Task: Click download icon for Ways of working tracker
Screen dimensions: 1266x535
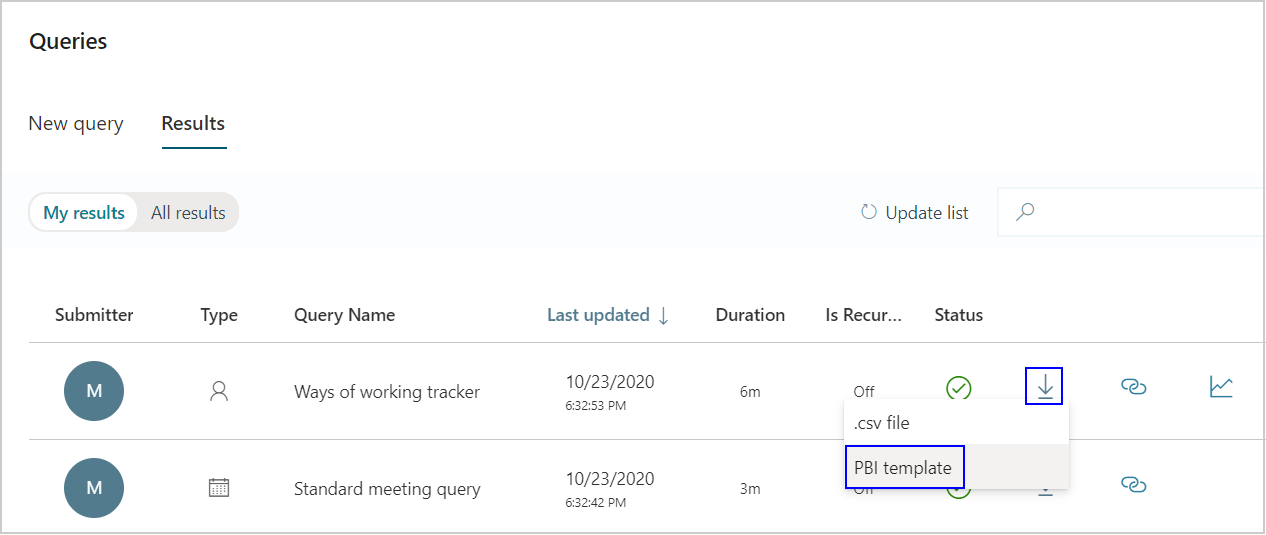Action: coord(1045,387)
